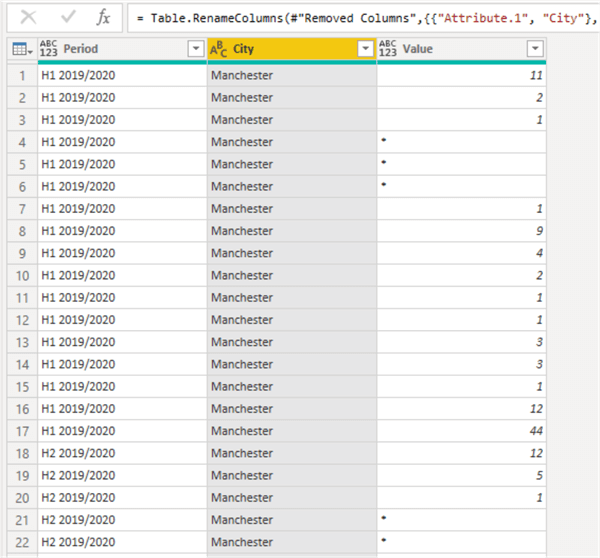Screen dimensions: 600x558
Task: Click the City cell in row 10
Action: (x=291, y=275)
